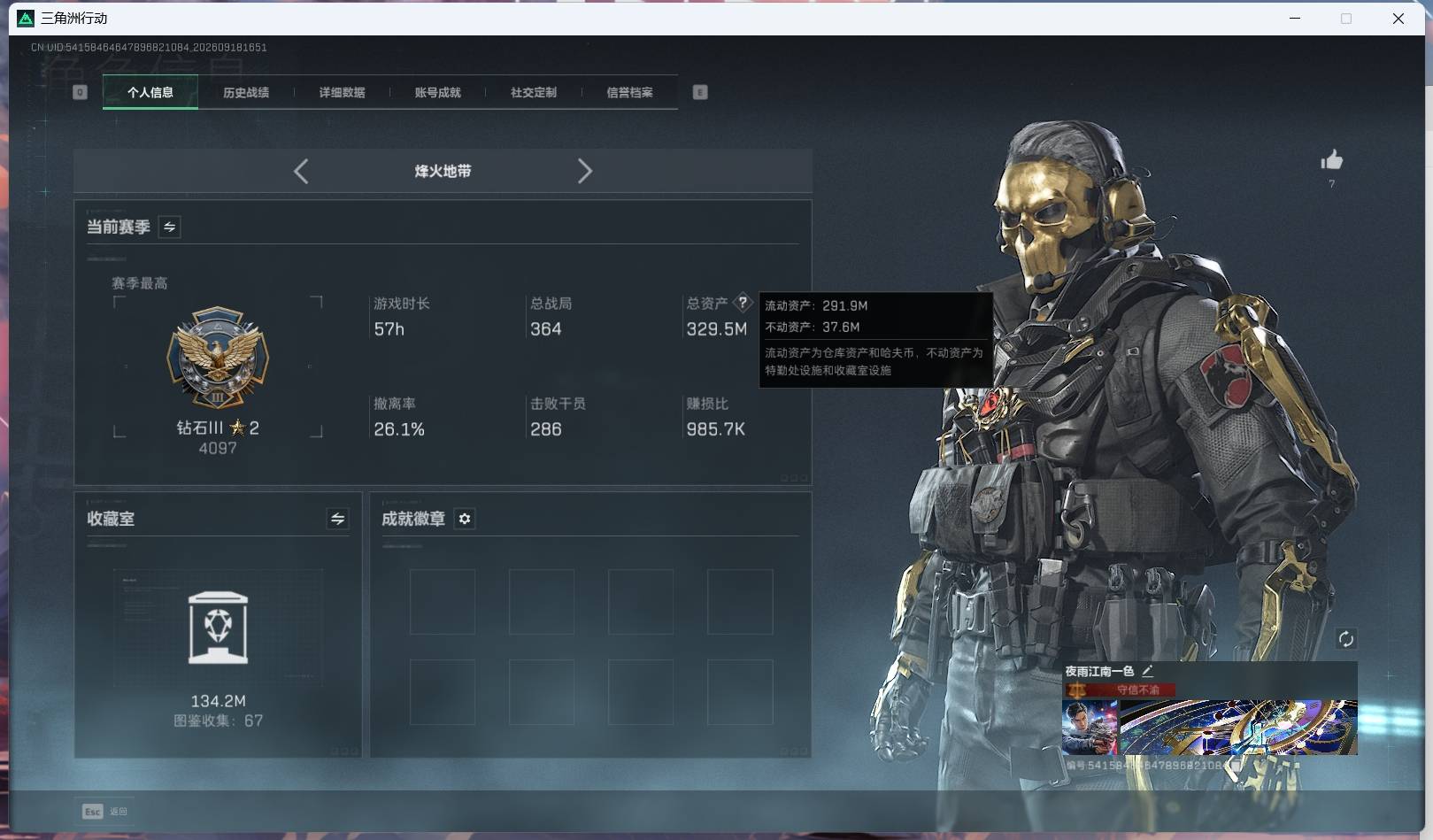Click the 钻石III rank eagle badge

[218, 358]
